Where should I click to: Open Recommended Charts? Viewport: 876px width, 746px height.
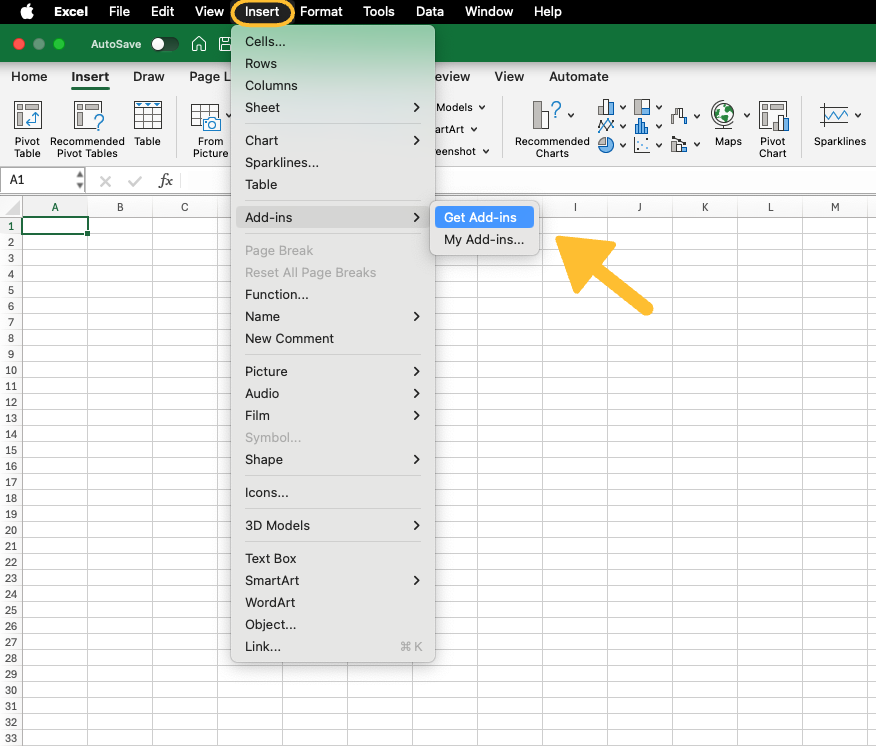tap(551, 128)
